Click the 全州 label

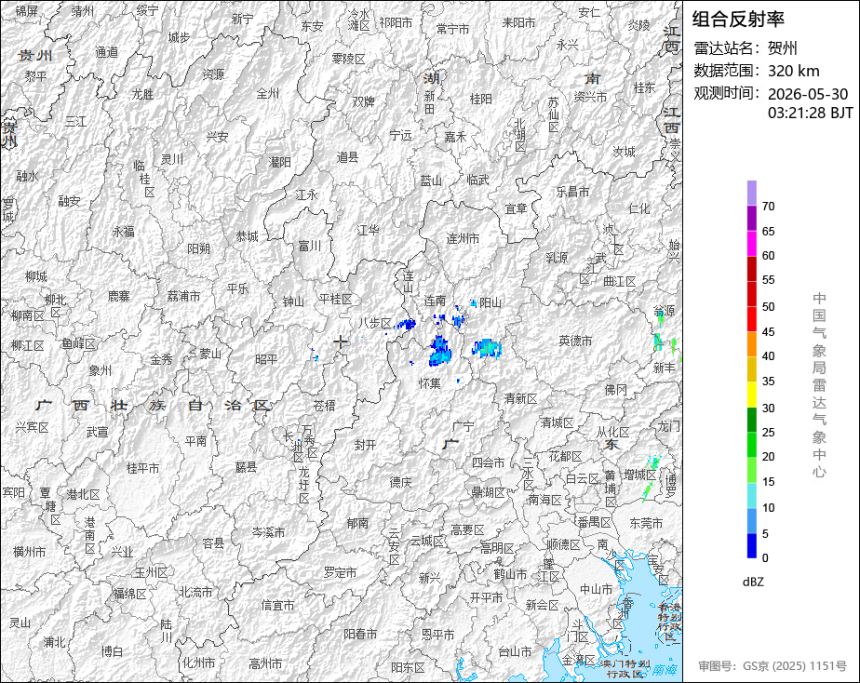(268, 94)
